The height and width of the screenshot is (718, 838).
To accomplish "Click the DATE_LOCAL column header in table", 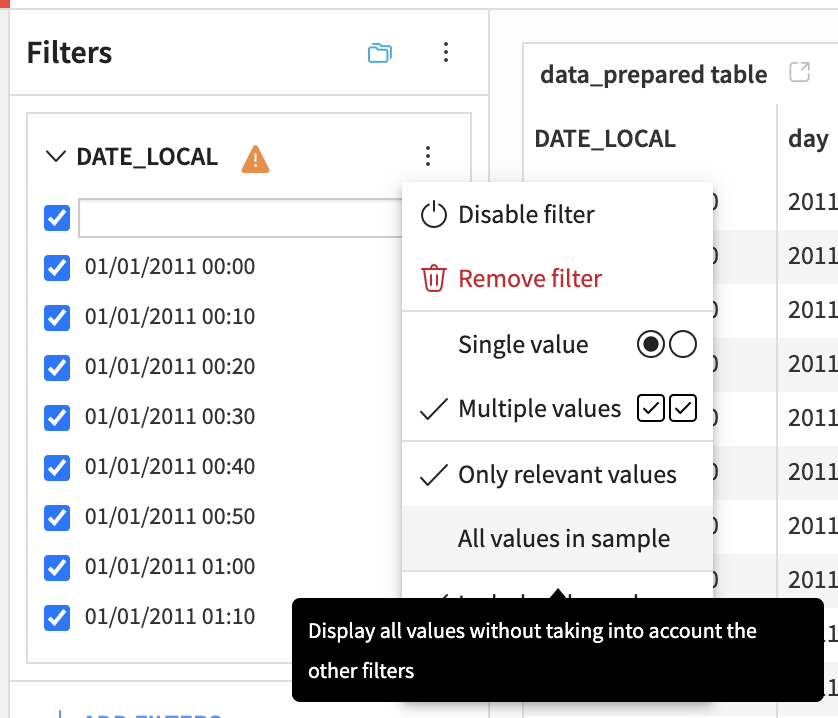I will [x=605, y=139].
